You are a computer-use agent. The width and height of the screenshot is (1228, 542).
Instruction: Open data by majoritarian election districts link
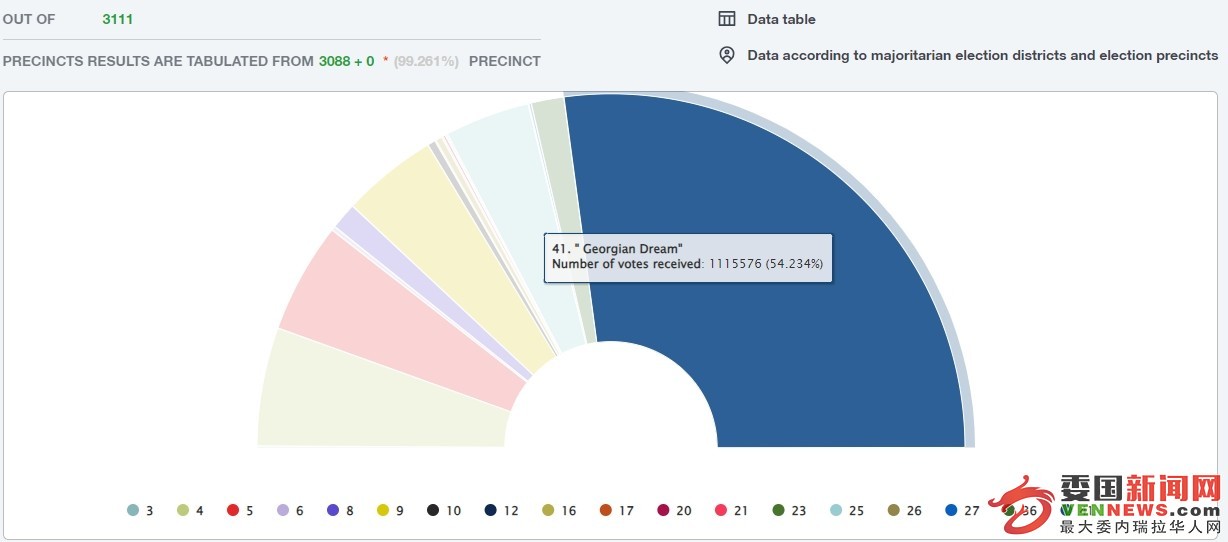coord(982,56)
